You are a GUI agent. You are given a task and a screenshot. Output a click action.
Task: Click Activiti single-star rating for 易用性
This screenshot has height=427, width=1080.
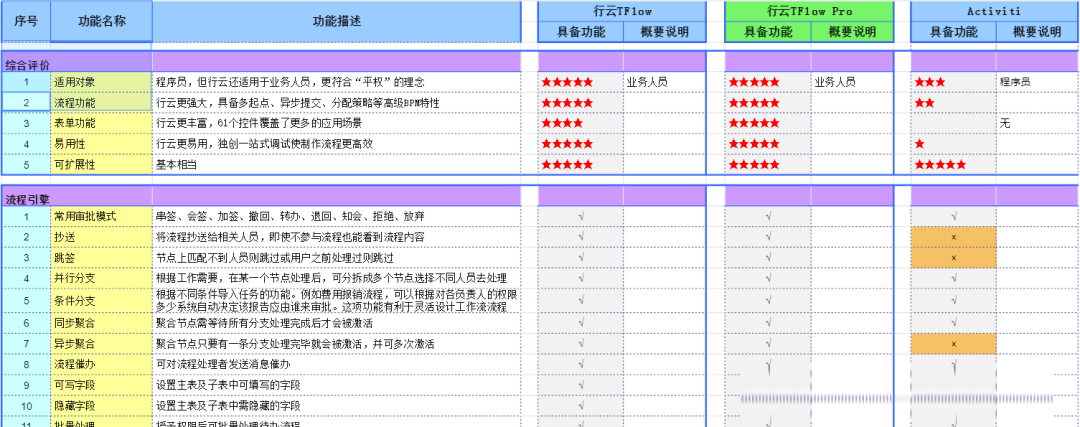(x=920, y=144)
